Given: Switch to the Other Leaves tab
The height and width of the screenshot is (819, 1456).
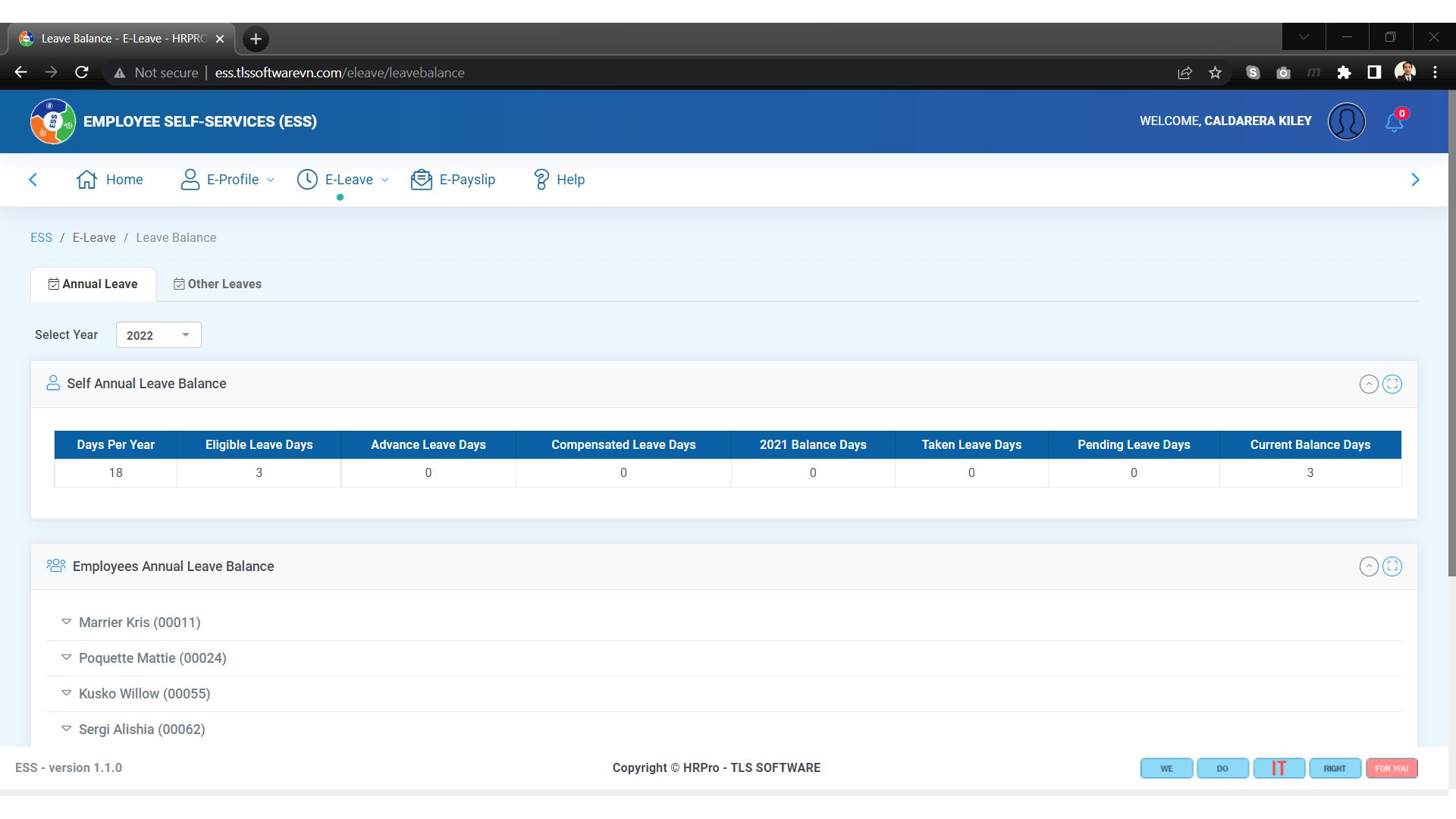Looking at the screenshot, I should pos(218,284).
